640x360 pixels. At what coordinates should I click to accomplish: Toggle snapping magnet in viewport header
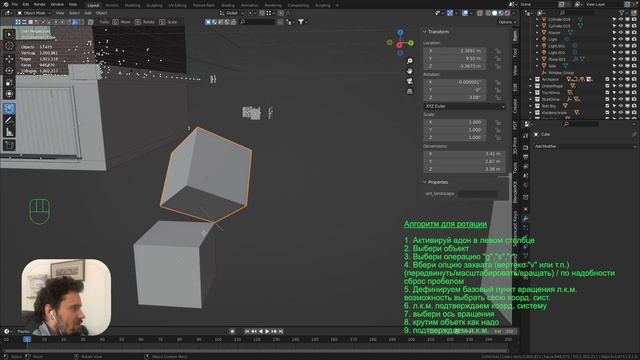pos(262,13)
